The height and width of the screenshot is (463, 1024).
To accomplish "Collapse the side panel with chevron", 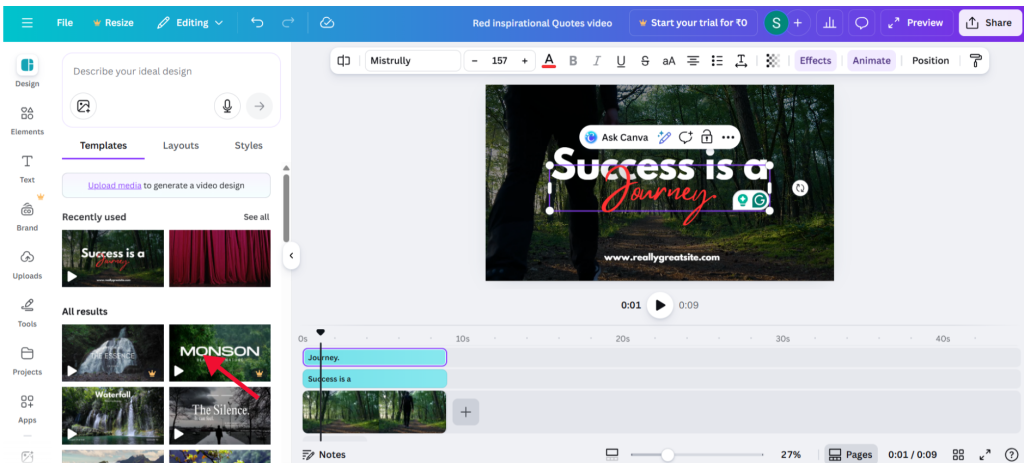I will [x=291, y=256].
